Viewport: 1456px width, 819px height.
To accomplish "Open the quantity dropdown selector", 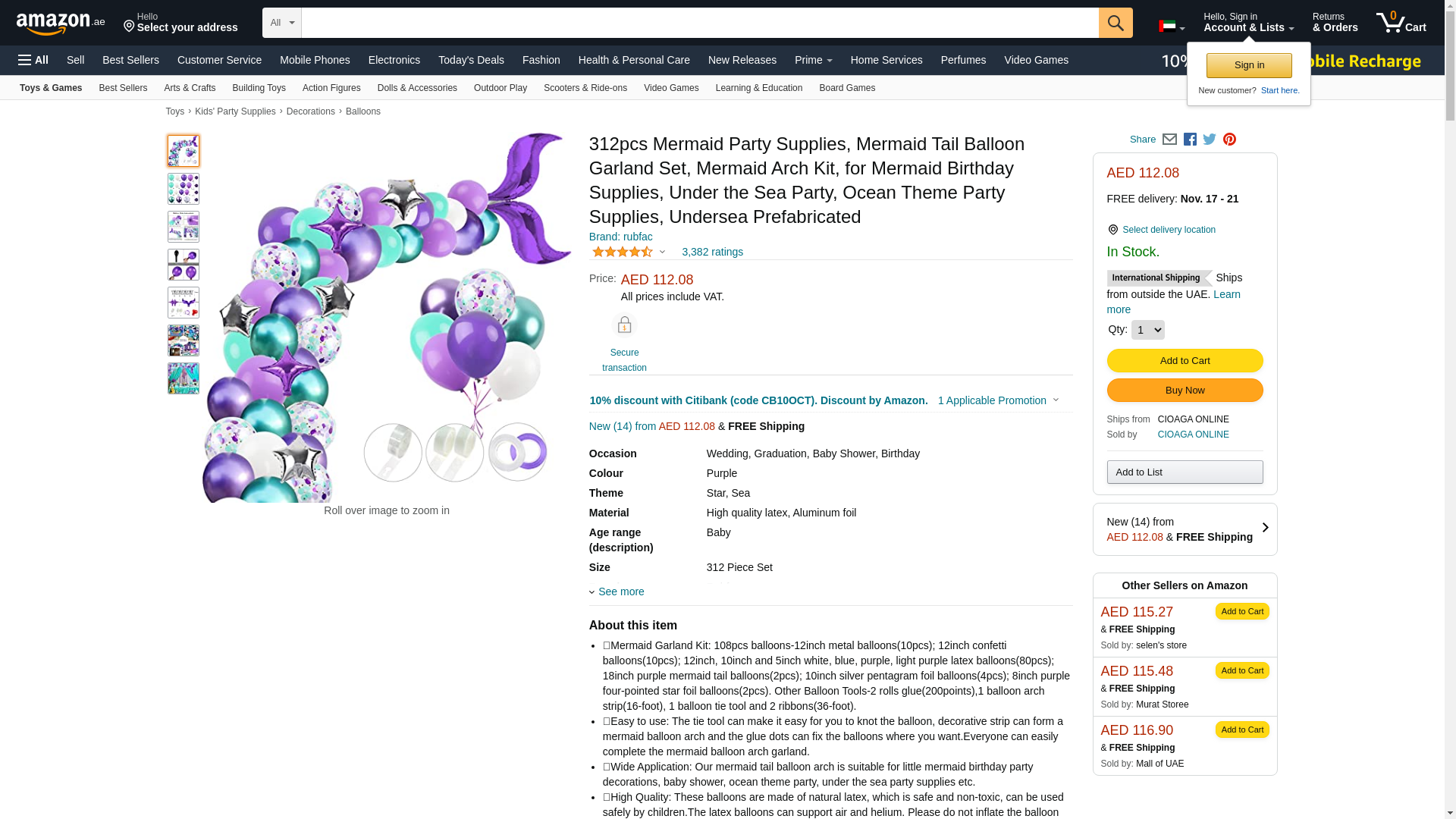I will (x=1147, y=330).
